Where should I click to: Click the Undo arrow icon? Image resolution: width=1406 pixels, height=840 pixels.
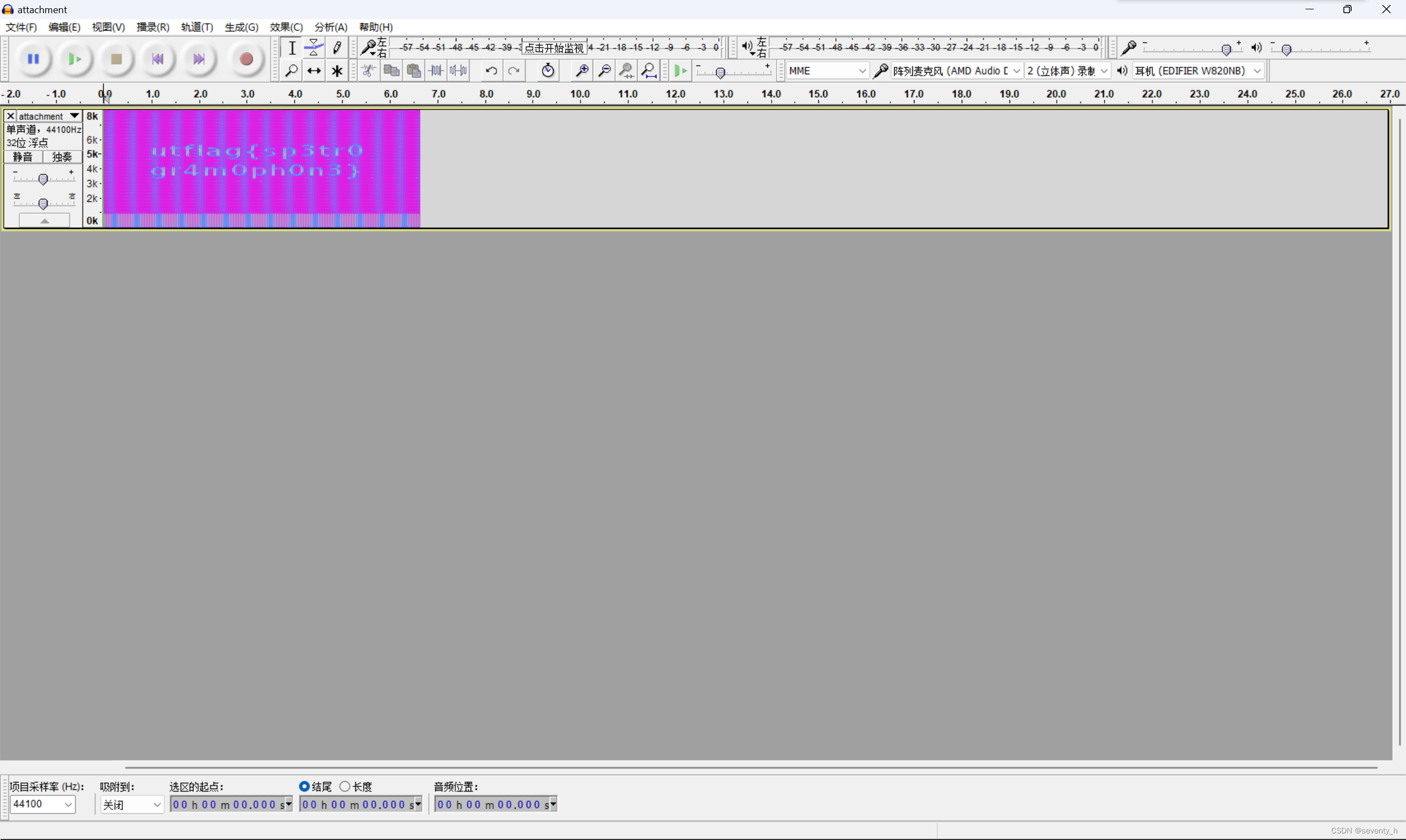click(491, 71)
